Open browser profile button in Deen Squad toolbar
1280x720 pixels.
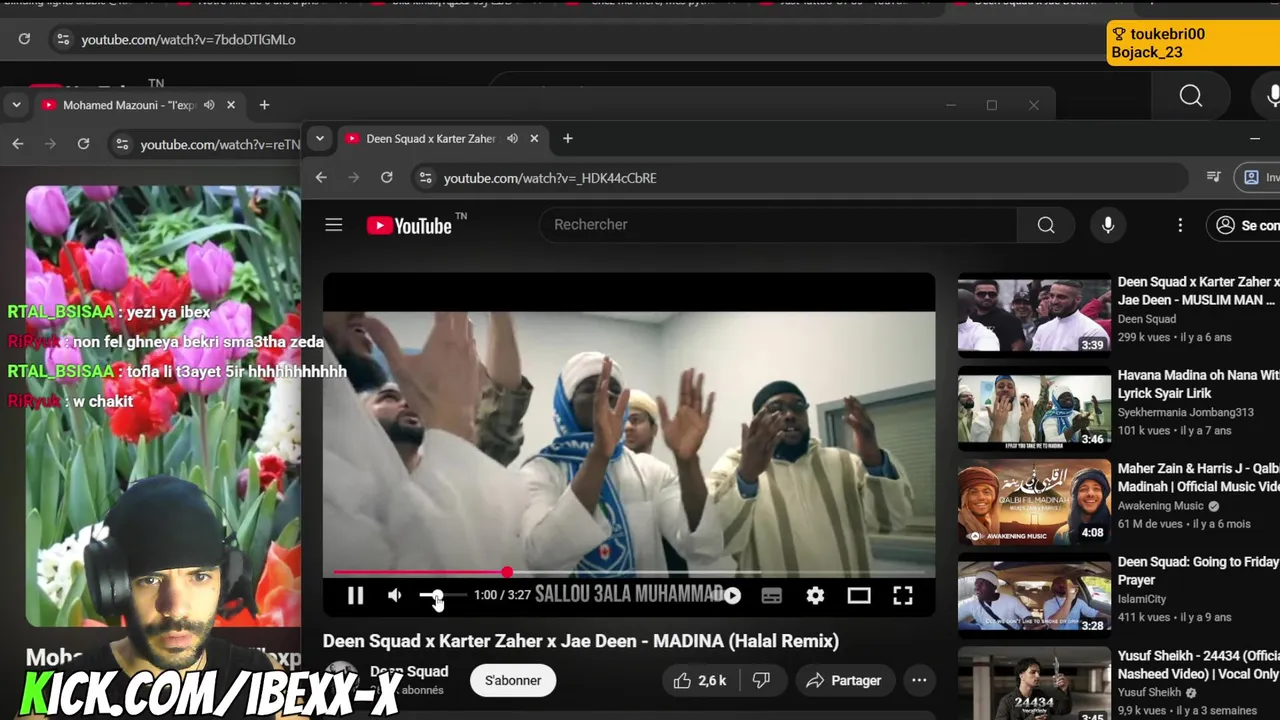pos(1258,177)
